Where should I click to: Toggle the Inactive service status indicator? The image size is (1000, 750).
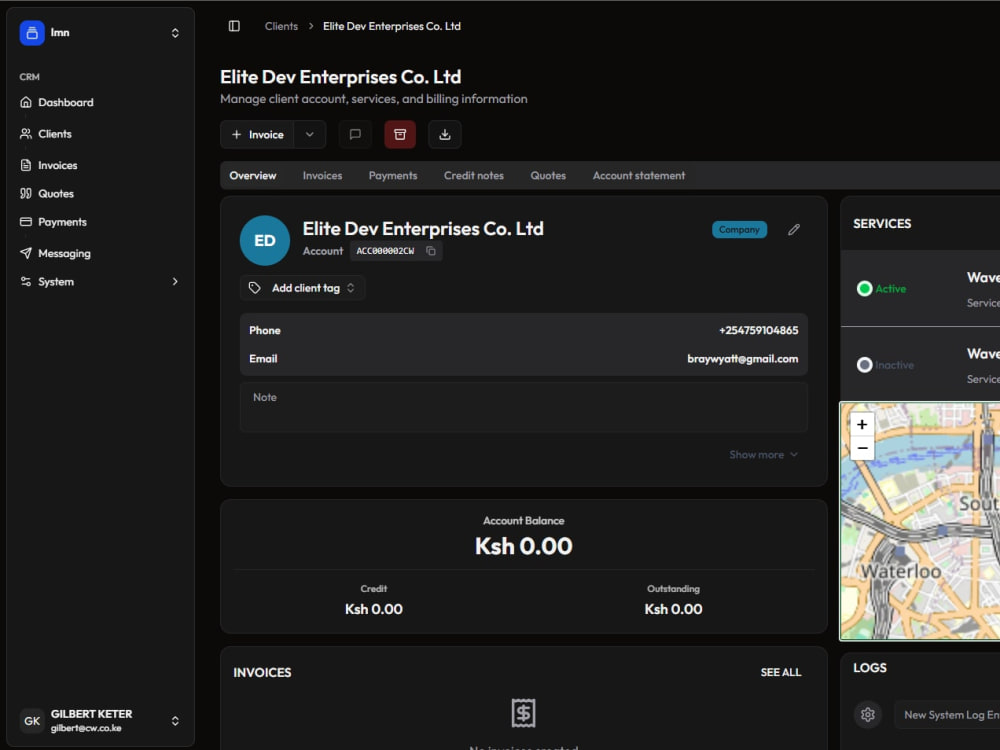865,365
